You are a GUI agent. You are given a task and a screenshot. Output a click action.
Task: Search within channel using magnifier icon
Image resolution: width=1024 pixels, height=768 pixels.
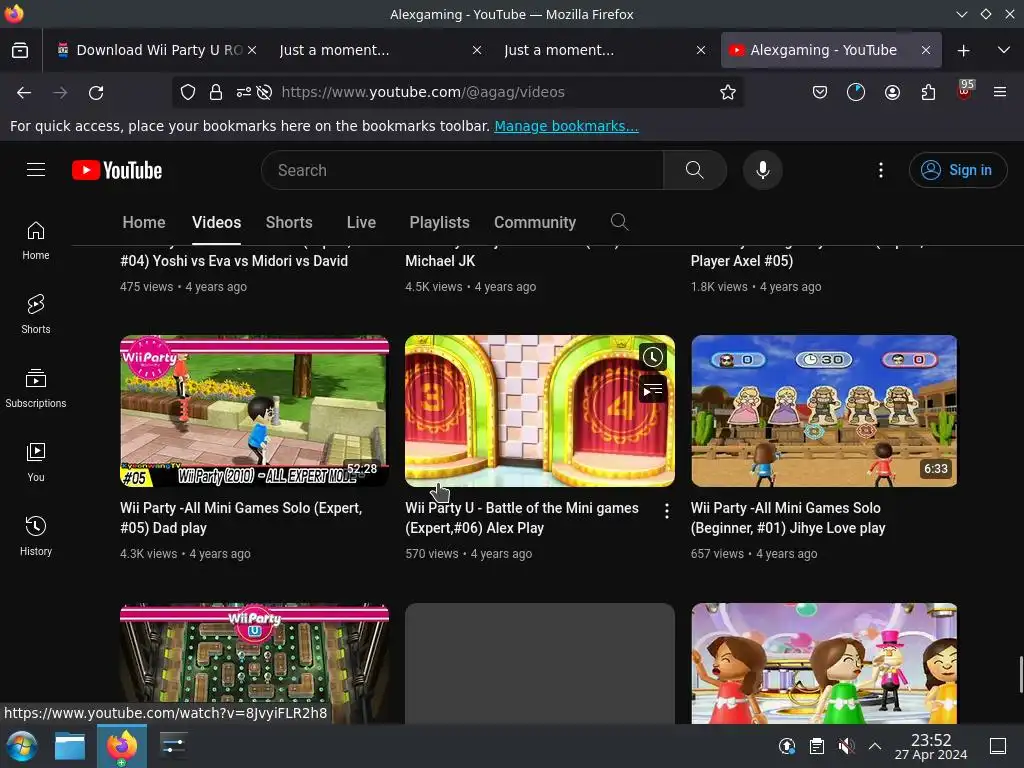click(619, 222)
